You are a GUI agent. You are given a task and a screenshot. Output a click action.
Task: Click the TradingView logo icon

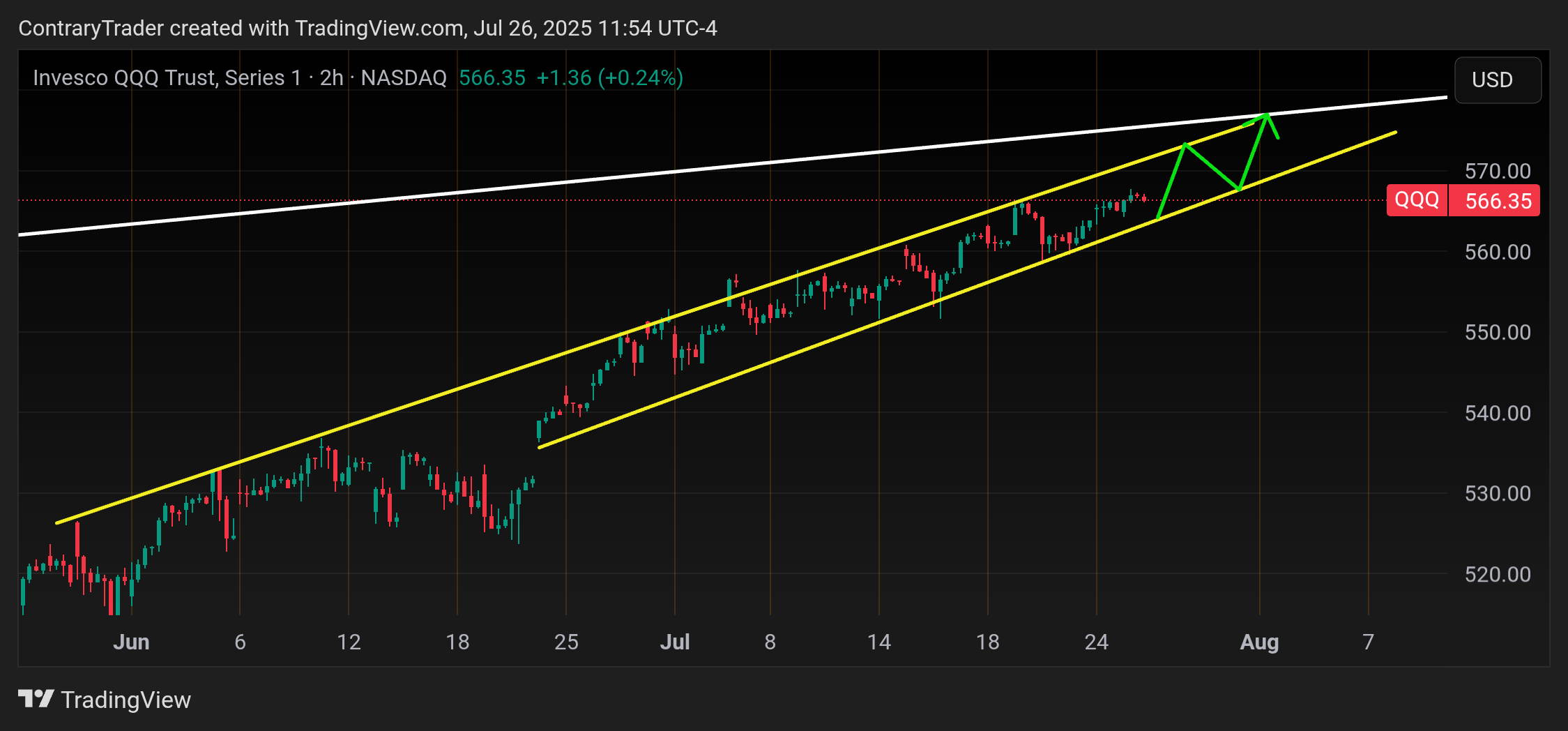tap(36, 698)
